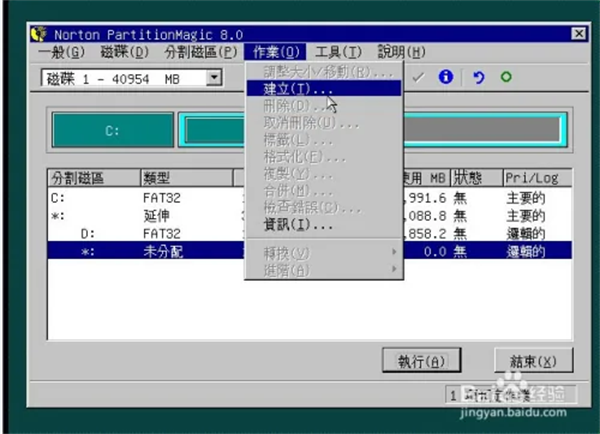Select the C: FAT32 row
Viewport: 600px width, 434px height.
[309, 198]
